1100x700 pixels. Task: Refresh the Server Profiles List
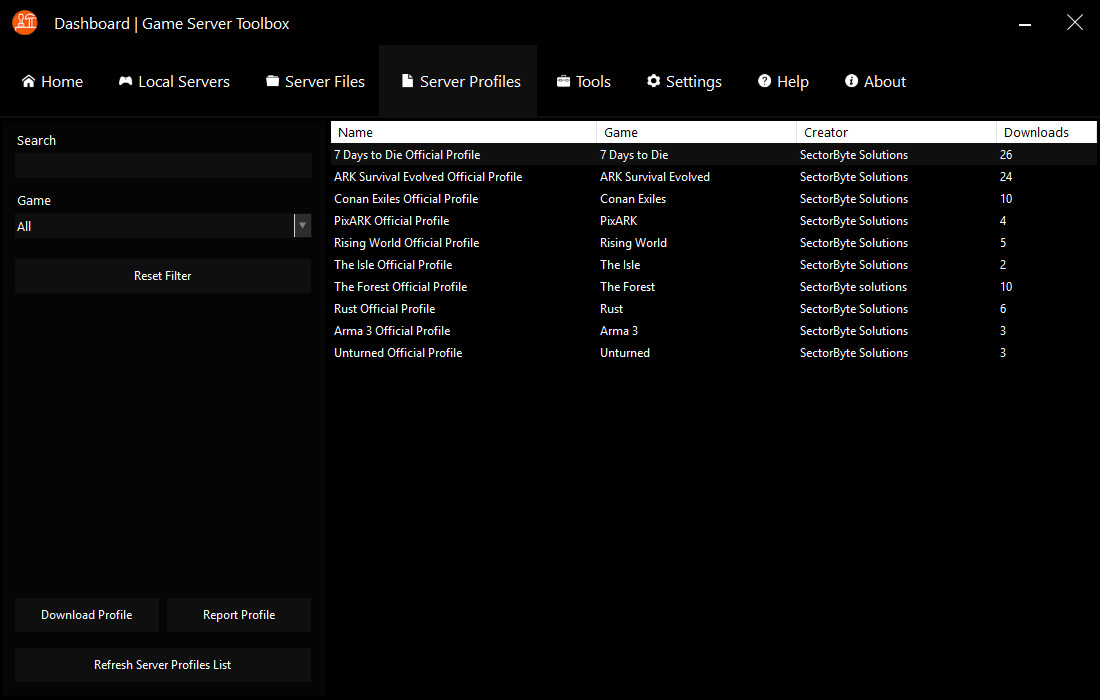[x=162, y=664]
